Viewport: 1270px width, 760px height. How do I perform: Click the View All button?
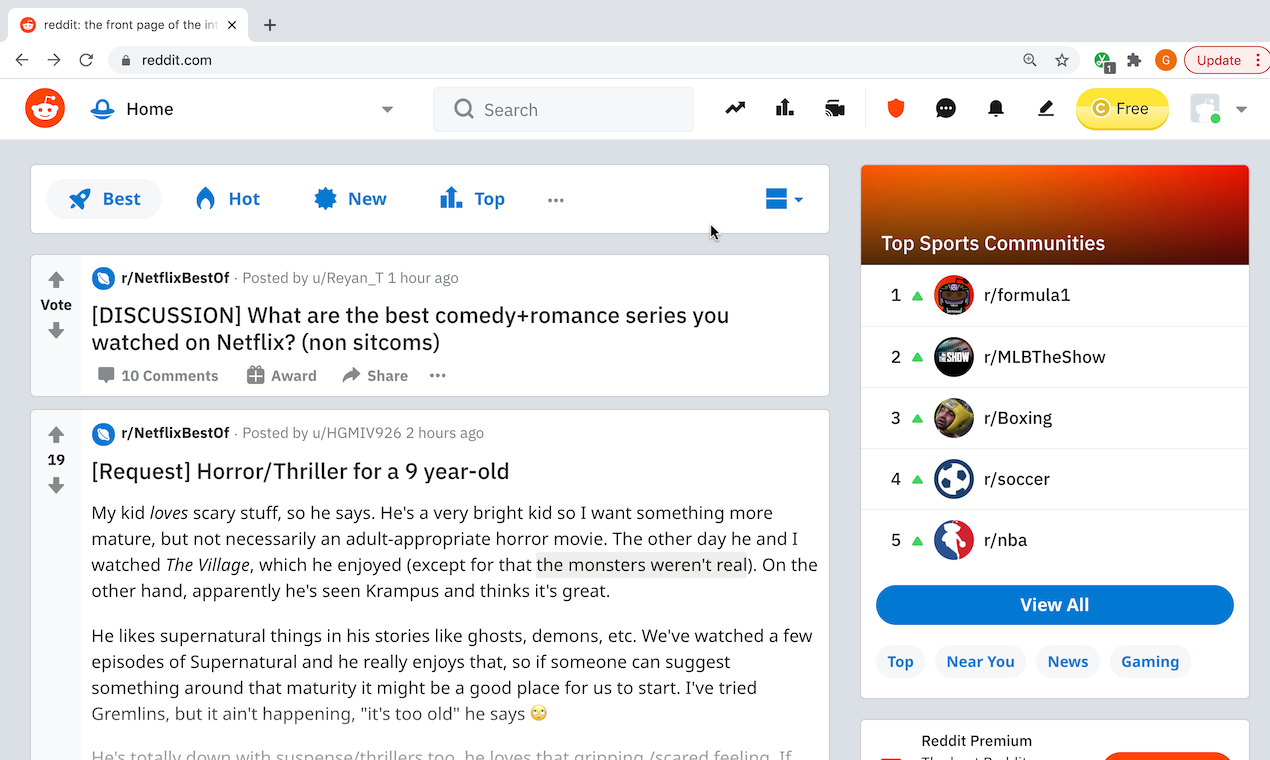click(x=1055, y=605)
